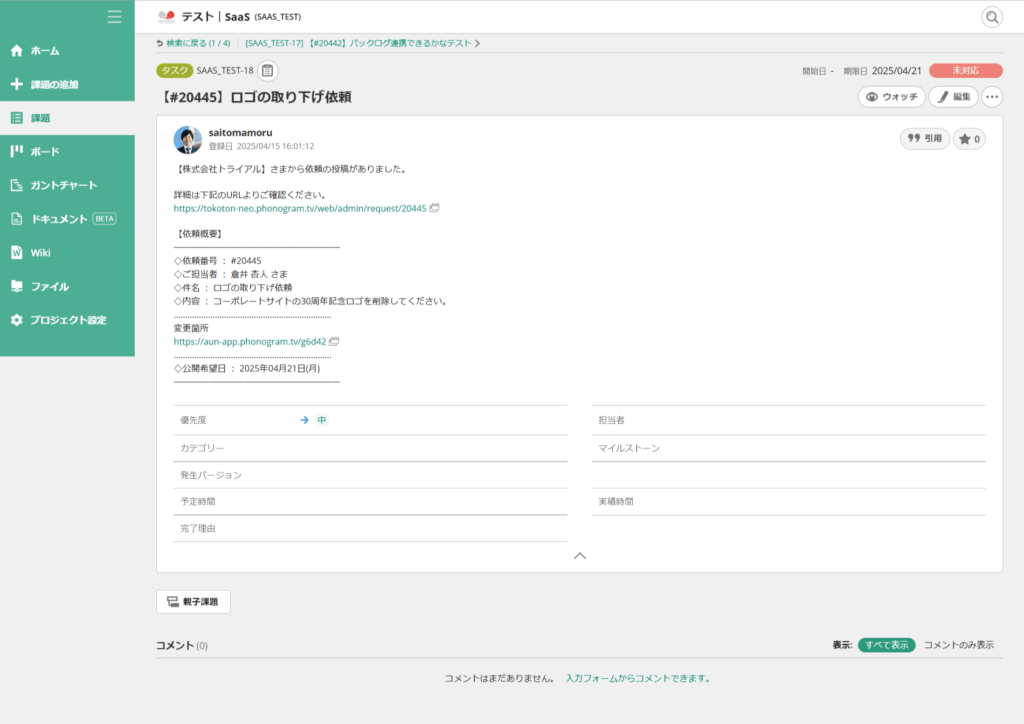
Task: Click the Gantt chart icon
Action: [17, 185]
